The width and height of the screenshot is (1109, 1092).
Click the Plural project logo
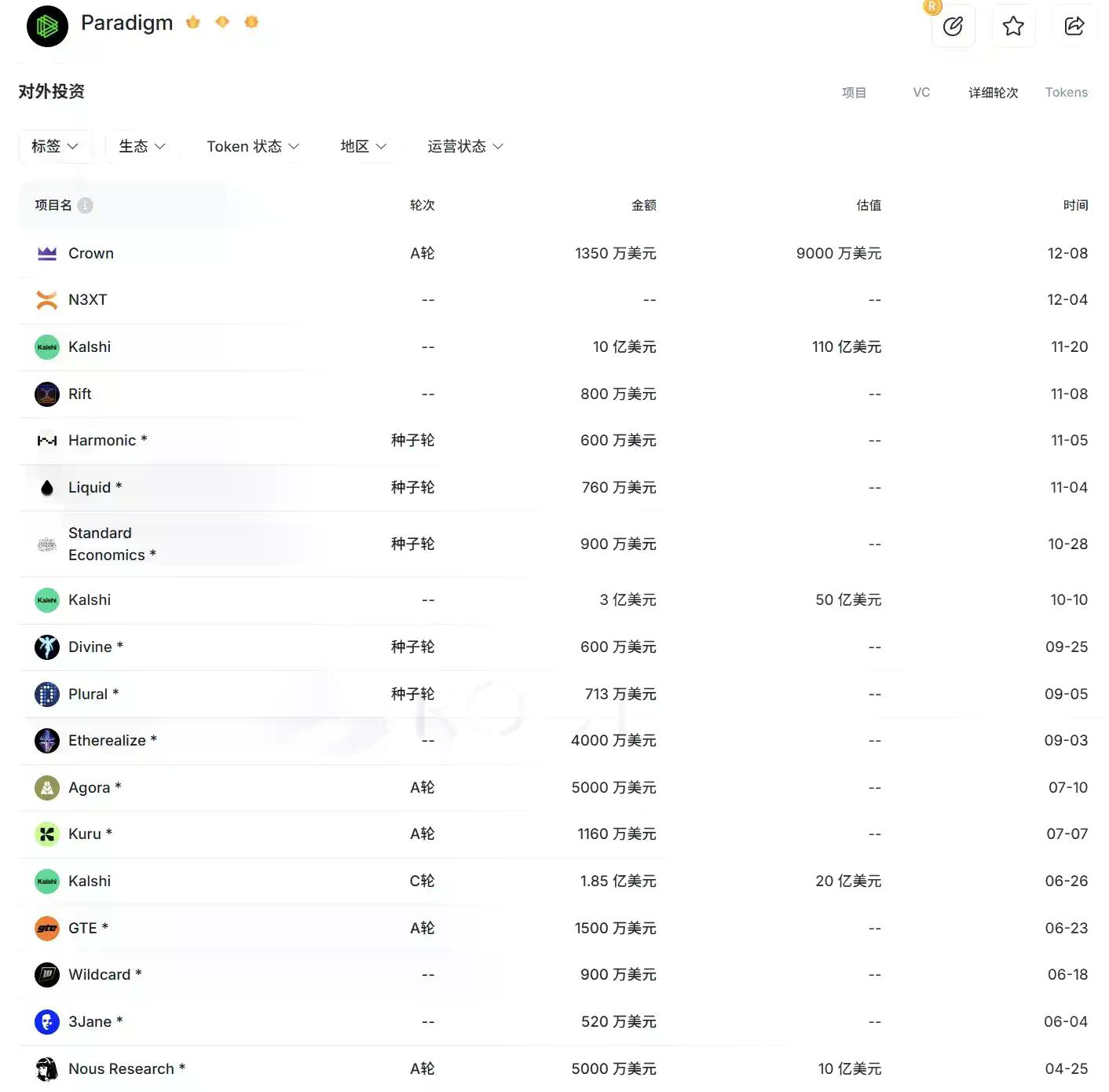[47, 694]
